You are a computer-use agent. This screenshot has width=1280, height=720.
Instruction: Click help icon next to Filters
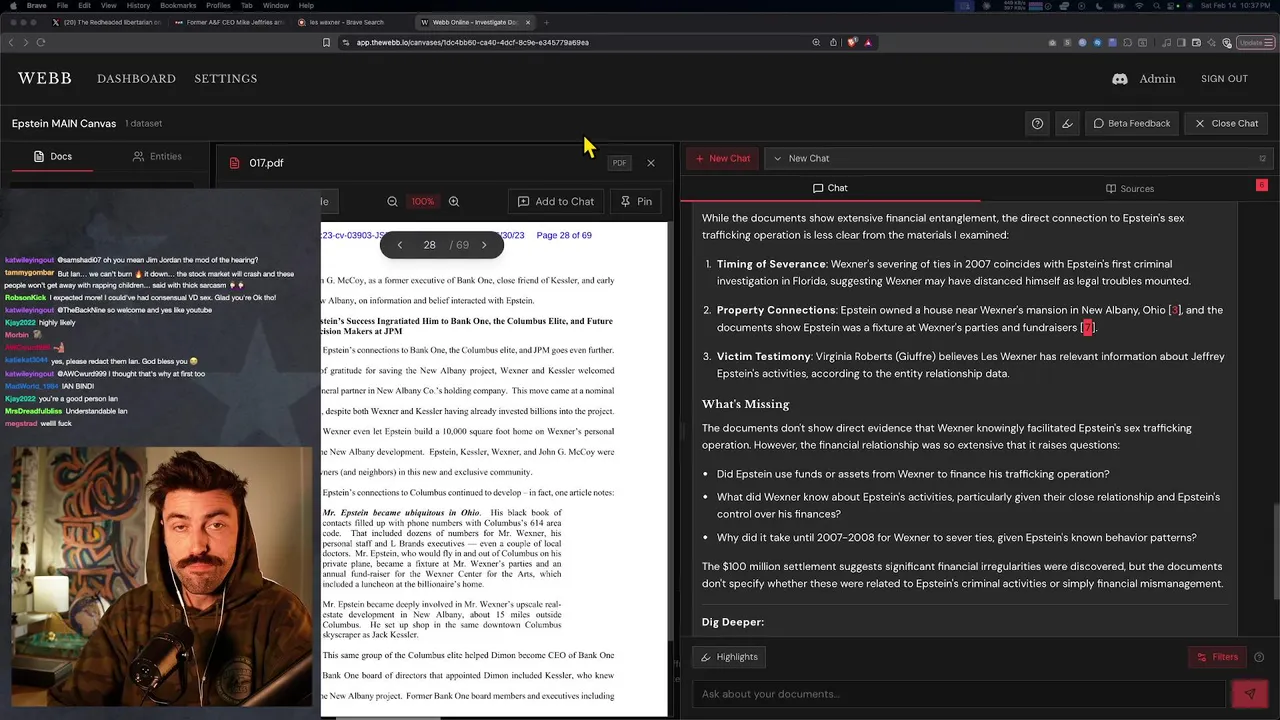point(1259,657)
